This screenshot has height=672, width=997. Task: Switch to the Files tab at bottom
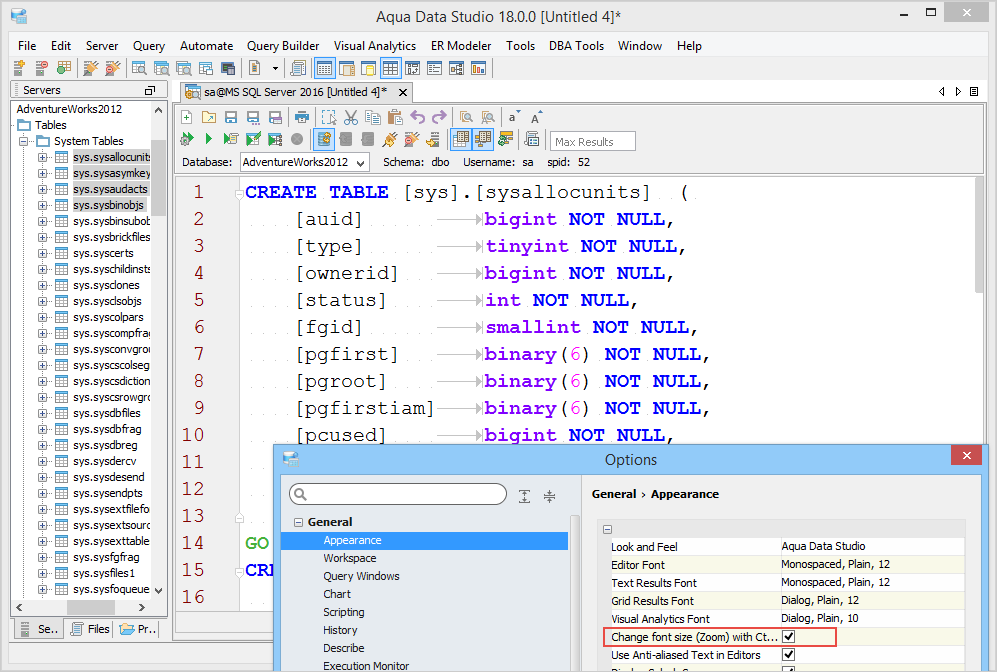click(x=88, y=629)
